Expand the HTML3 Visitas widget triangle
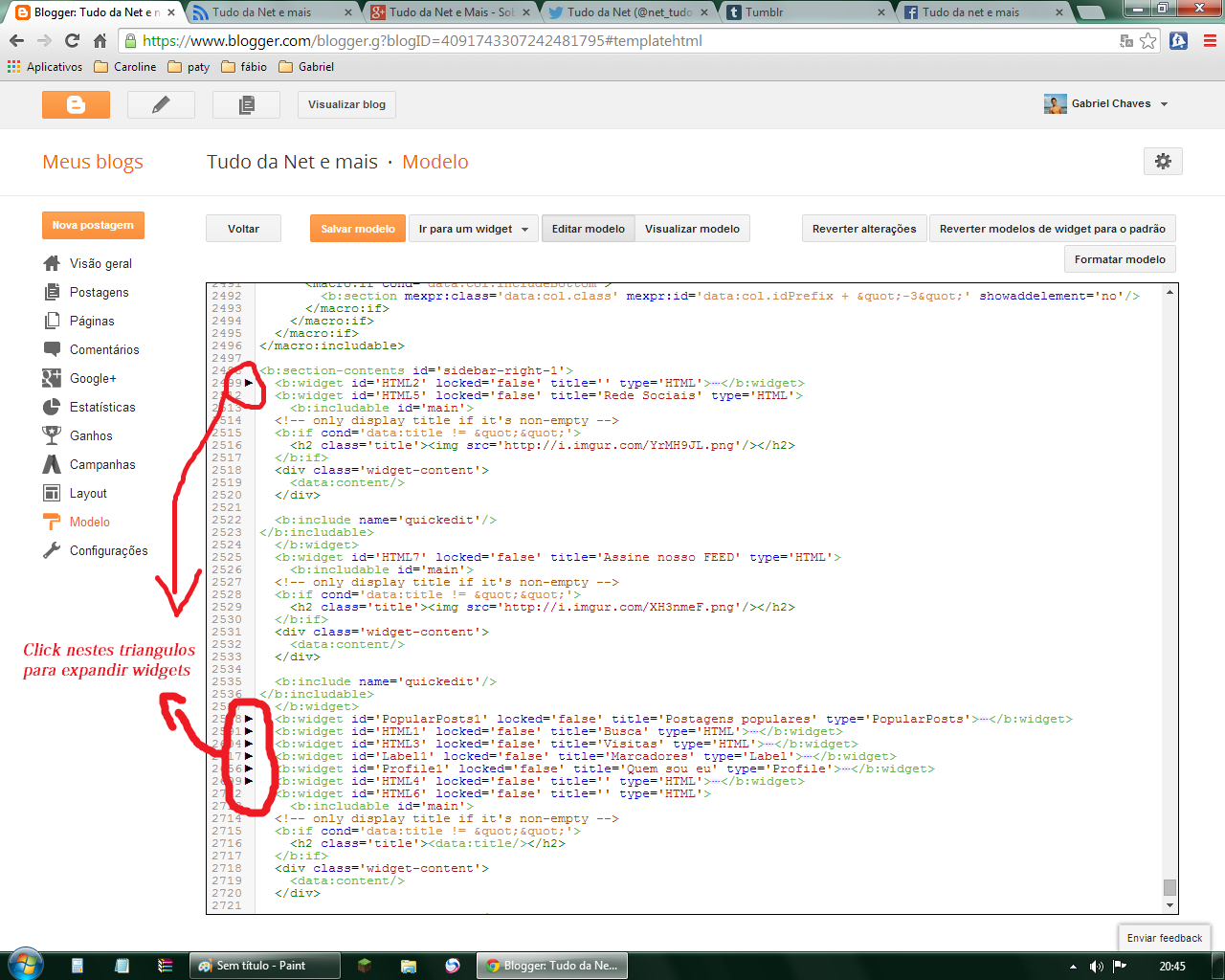The height and width of the screenshot is (980, 1225). coord(249,744)
